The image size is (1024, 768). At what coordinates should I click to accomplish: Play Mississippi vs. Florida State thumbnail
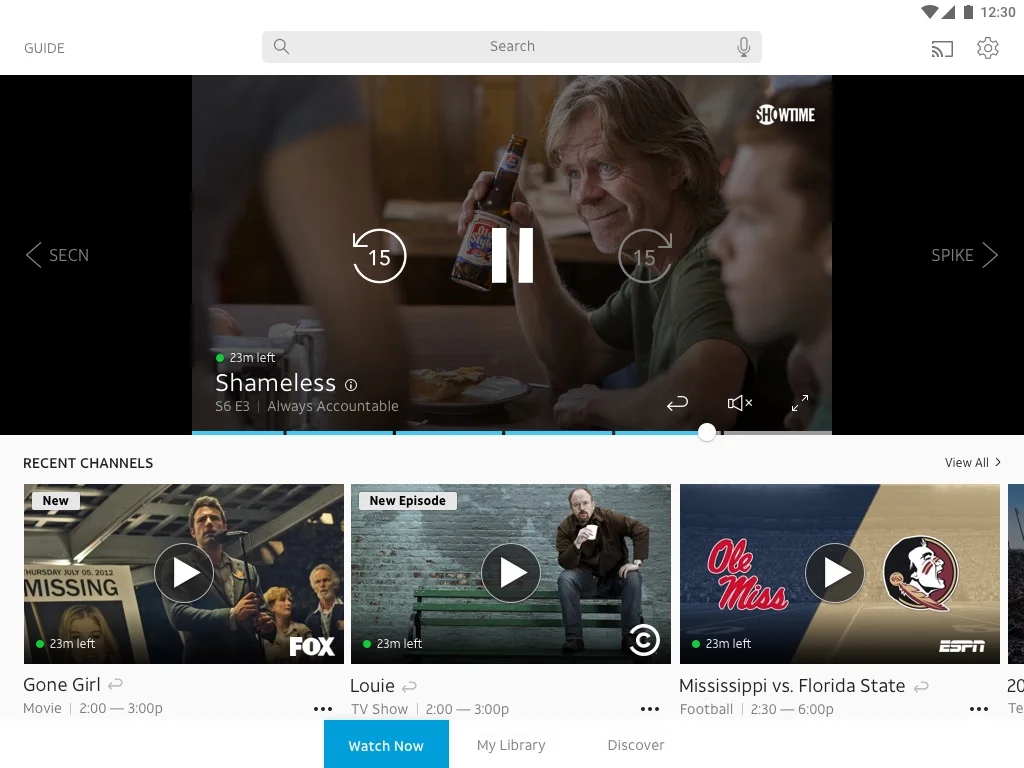click(x=835, y=573)
